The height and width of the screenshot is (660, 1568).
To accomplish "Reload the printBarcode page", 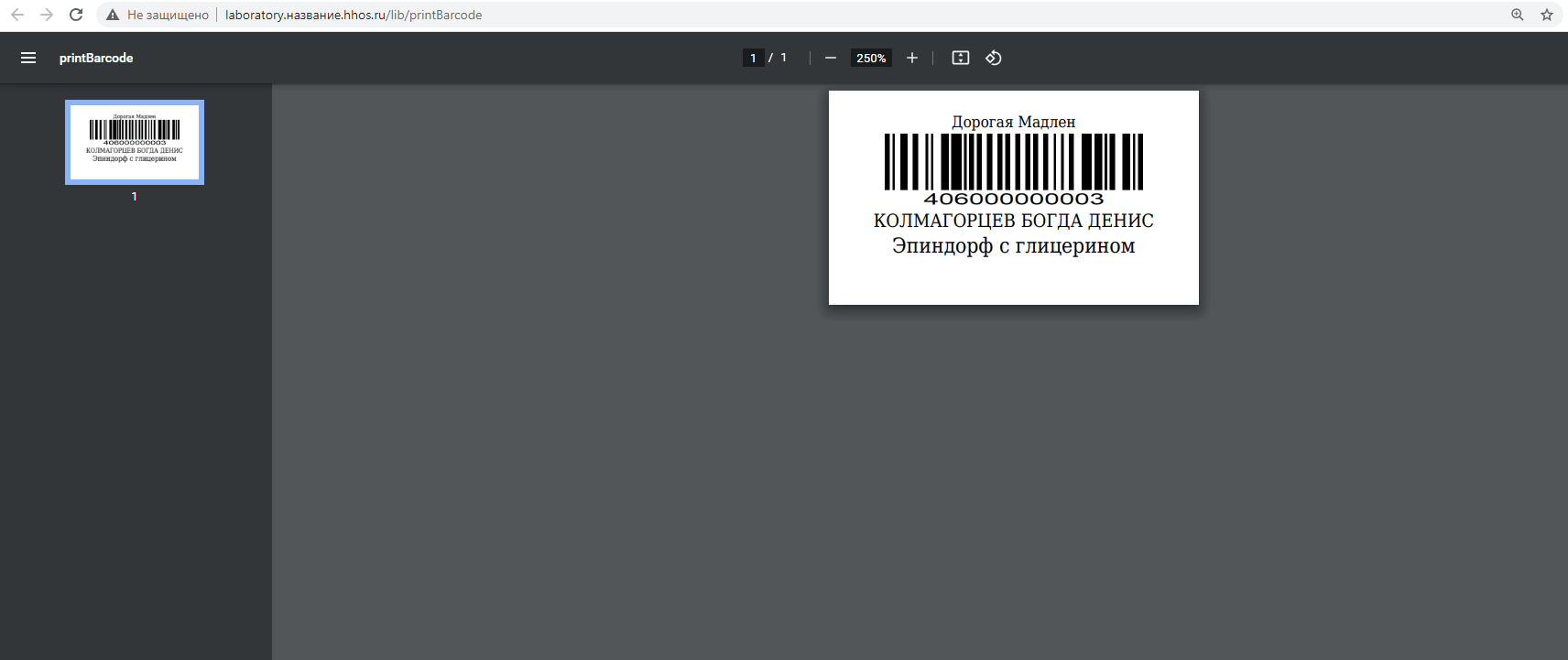I will (x=76, y=15).
